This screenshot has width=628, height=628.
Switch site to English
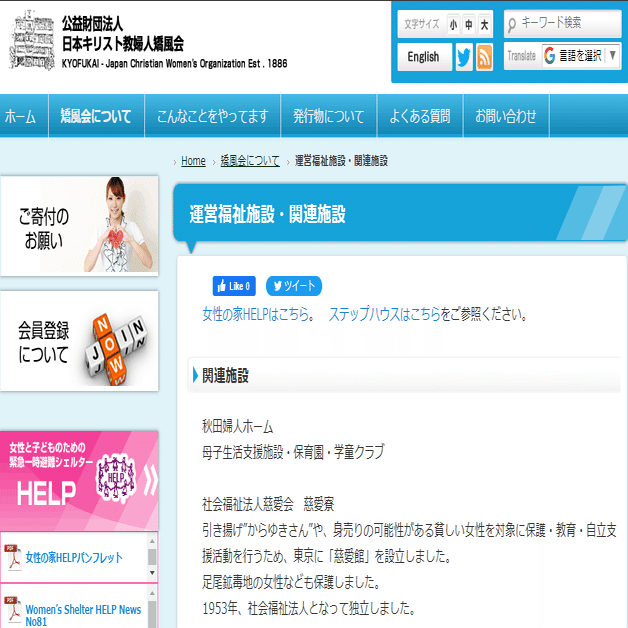click(424, 57)
